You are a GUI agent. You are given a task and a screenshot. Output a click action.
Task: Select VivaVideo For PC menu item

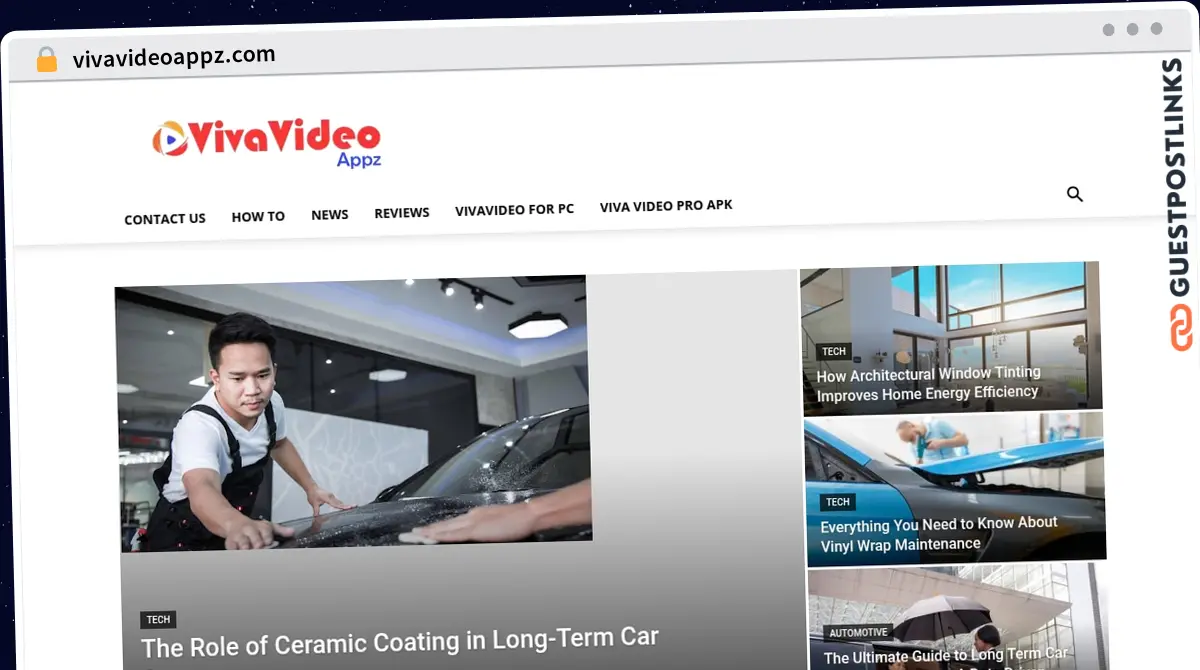click(x=514, y=210)
